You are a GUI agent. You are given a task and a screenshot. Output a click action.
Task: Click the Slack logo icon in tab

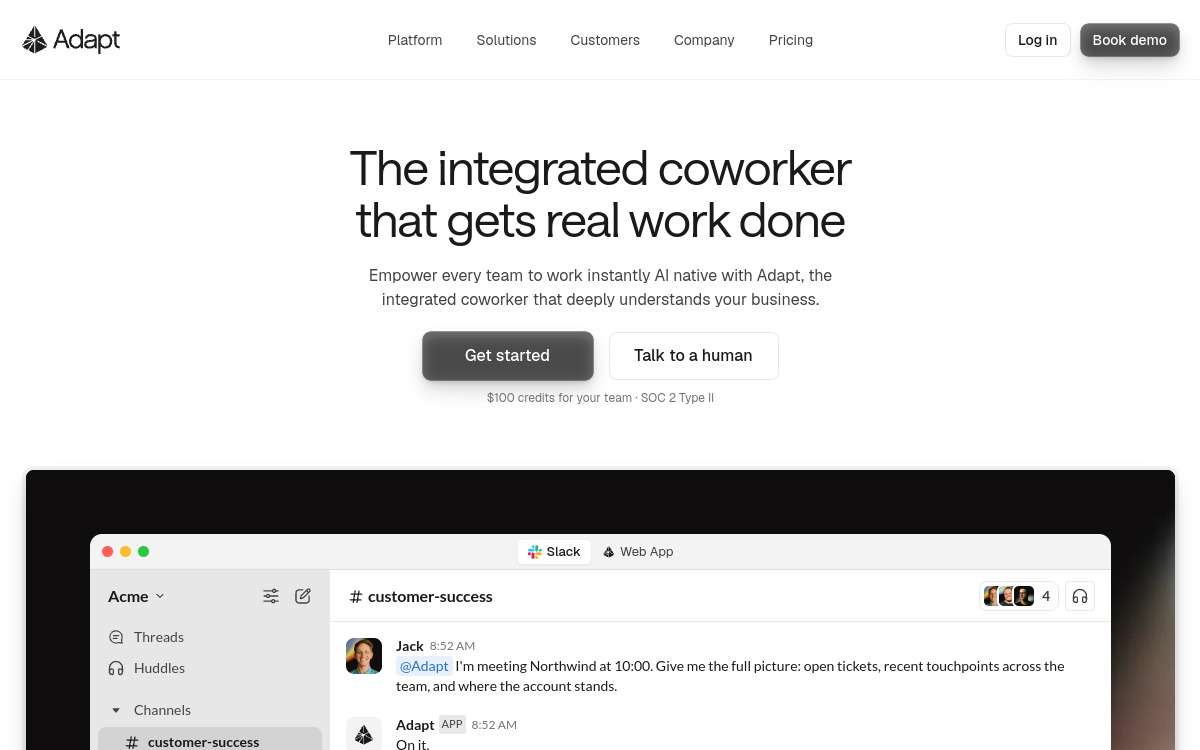click(x=535, y=552)
